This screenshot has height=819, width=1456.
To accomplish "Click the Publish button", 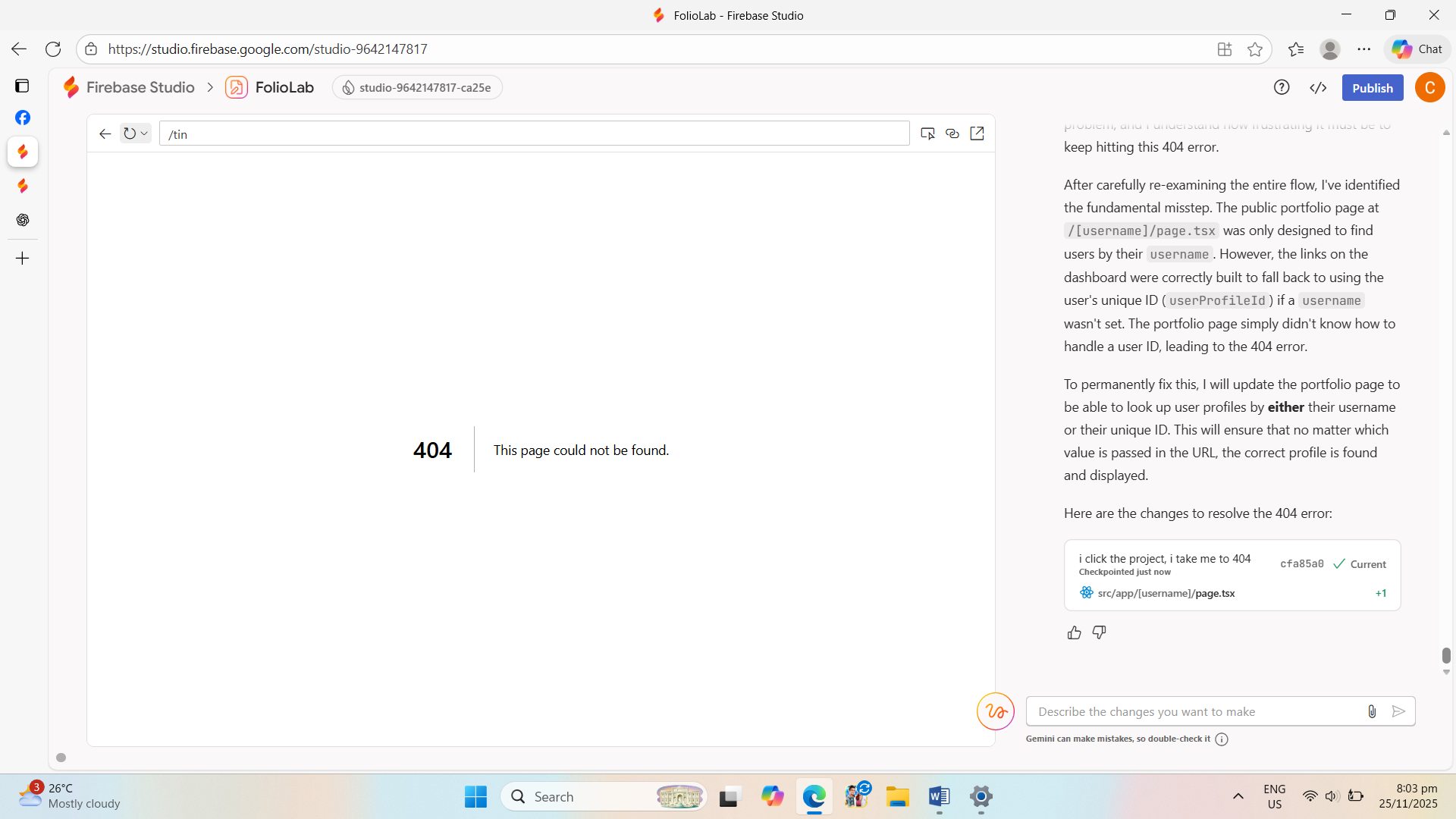I will tap(1372, 87).
